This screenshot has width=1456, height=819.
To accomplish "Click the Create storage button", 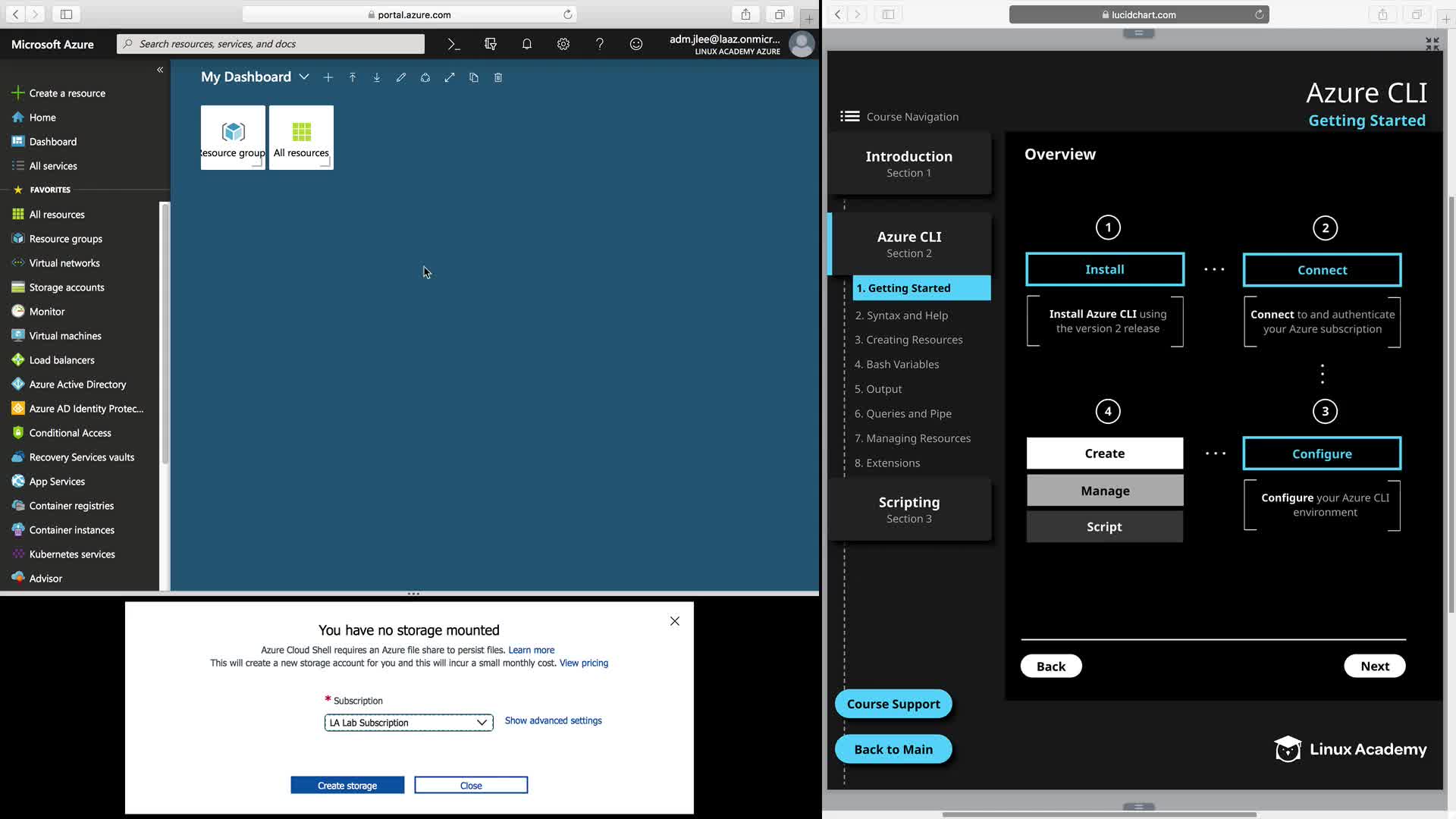I will 347,786.
